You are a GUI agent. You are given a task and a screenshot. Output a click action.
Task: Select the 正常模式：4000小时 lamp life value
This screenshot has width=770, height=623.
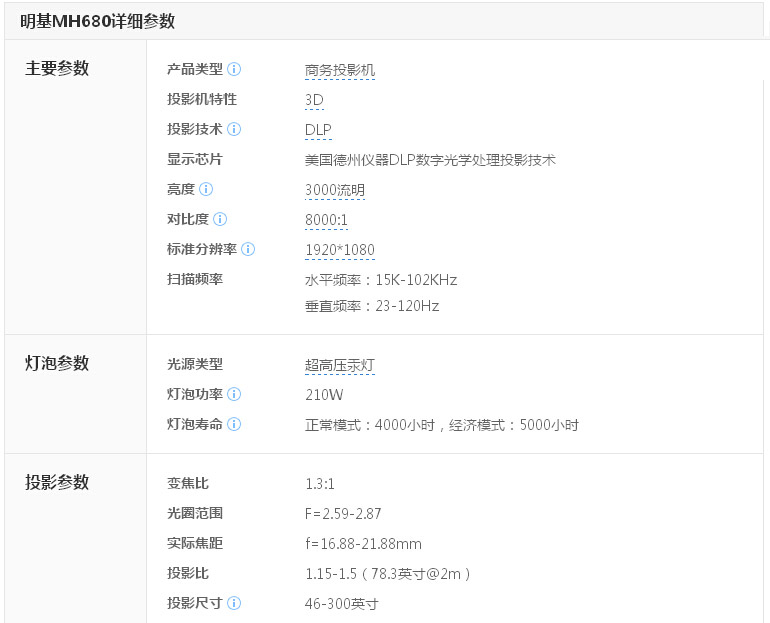tap(442, 425)
